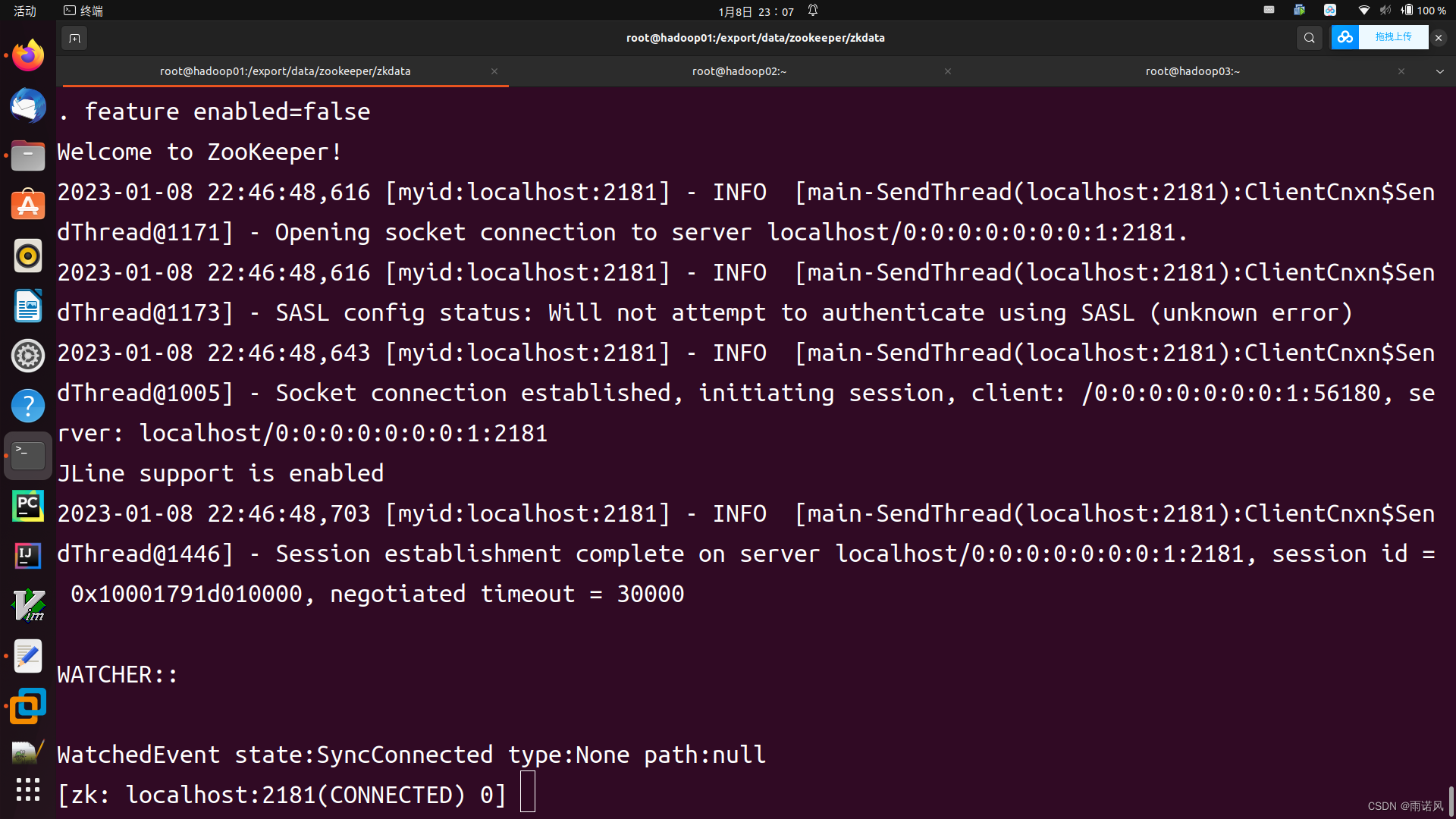The image size is (1456, 819).
Task: Open the clock and calendar 1月8日 23:07
Action: tap(756, 11)
